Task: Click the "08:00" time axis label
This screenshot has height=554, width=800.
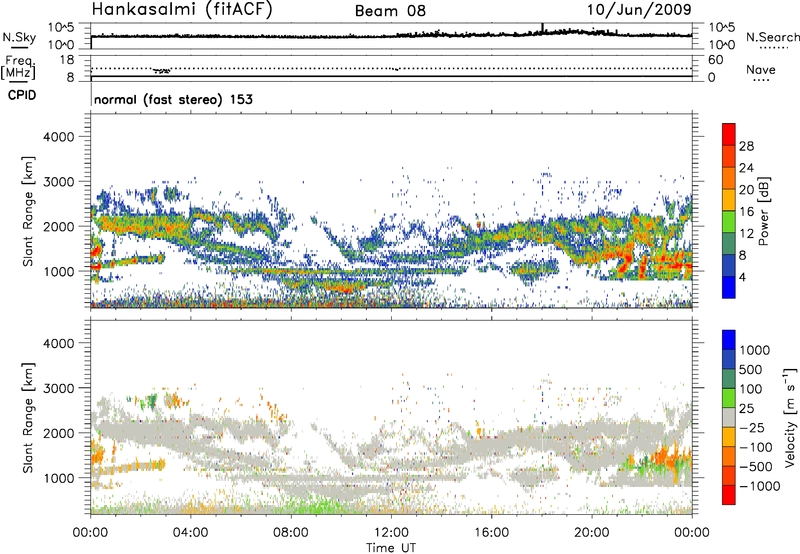Action: pyautogui.click(x=291, y=533)
